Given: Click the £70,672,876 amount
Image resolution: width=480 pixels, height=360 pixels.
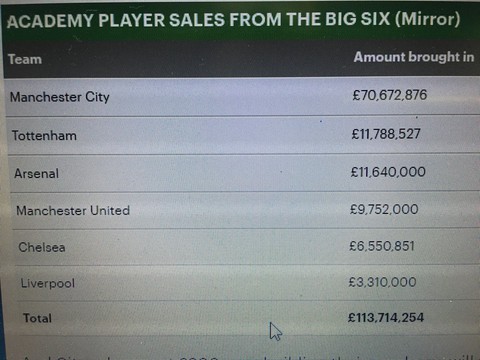Looking at the screenshot, I should (x=390, y=95).
